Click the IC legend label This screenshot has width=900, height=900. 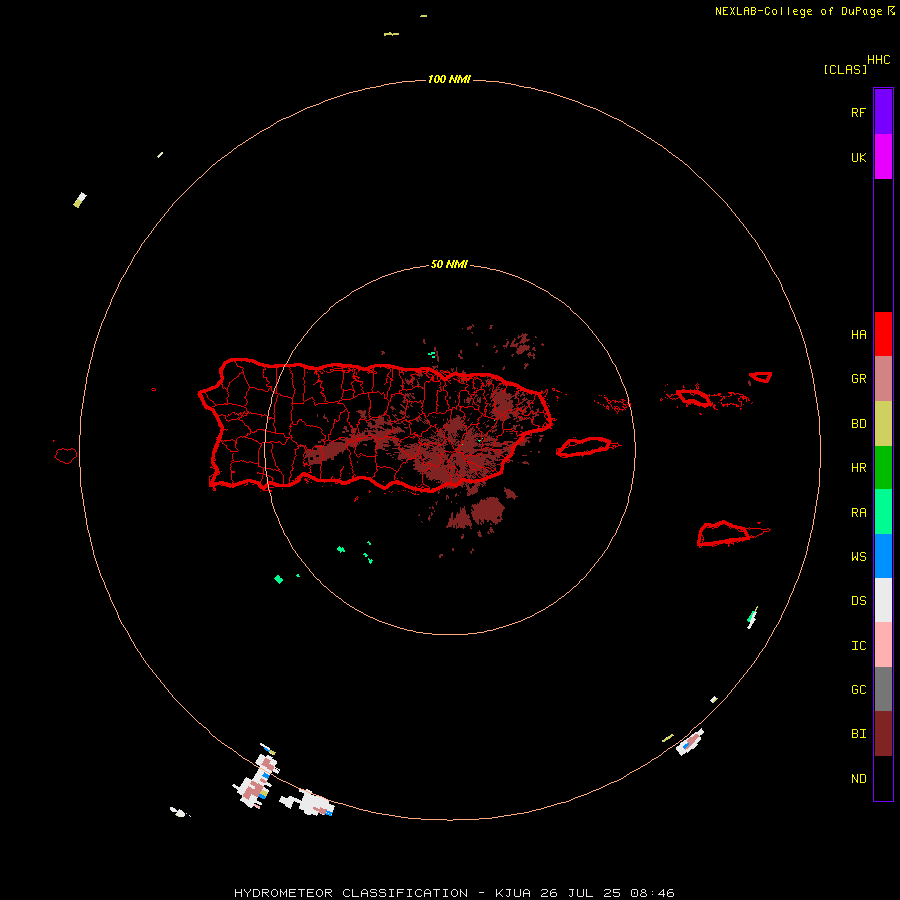click(858, 646)
